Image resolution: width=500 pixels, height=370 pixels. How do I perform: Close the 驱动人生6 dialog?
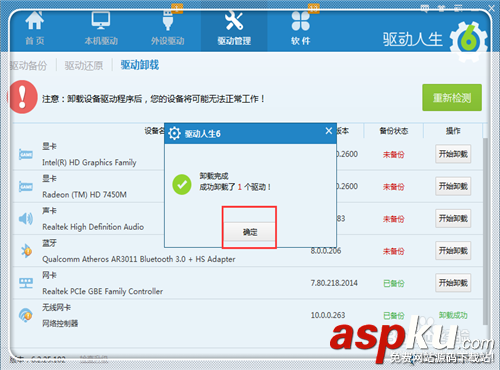(x=329, y=131)
